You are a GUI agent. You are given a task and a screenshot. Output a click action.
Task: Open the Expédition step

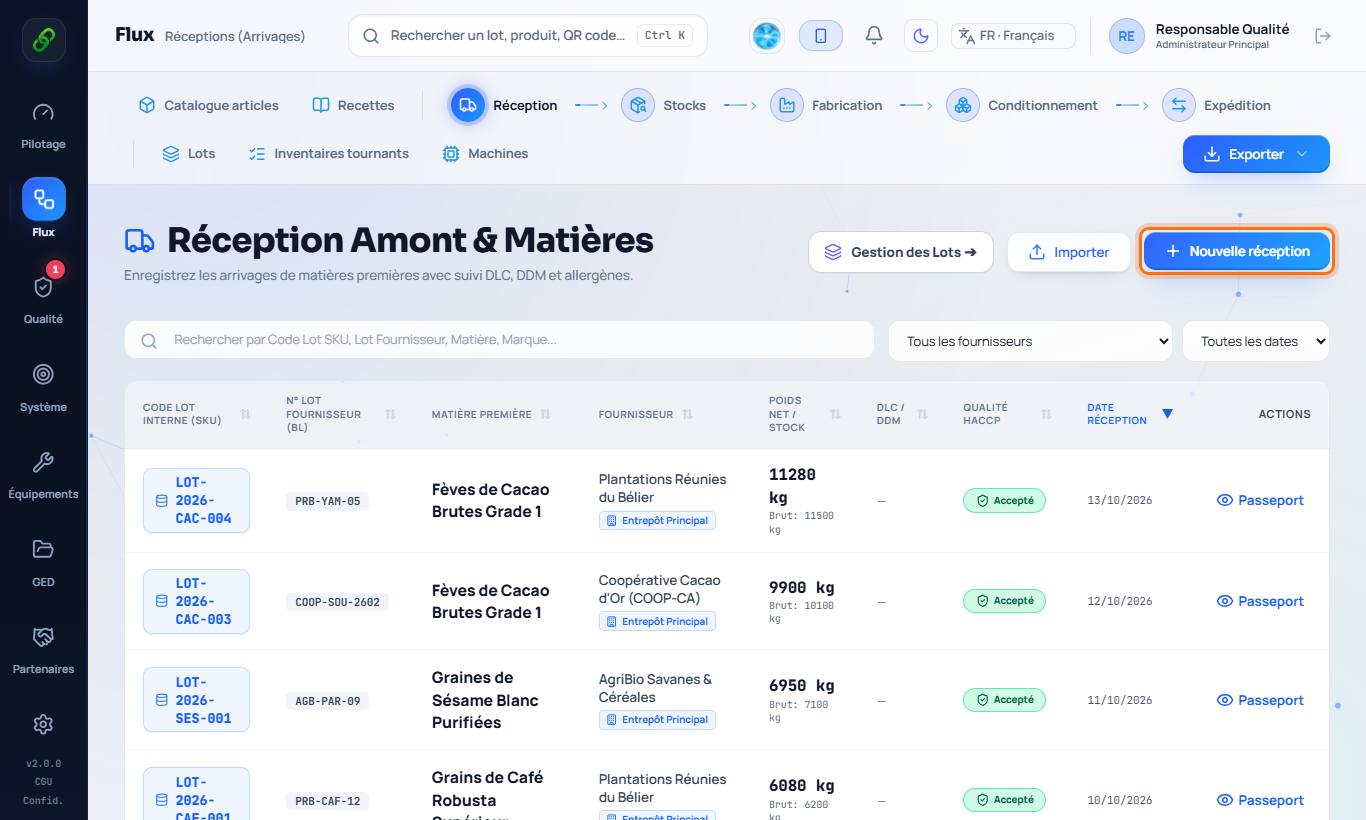(x=1216, y=105)
